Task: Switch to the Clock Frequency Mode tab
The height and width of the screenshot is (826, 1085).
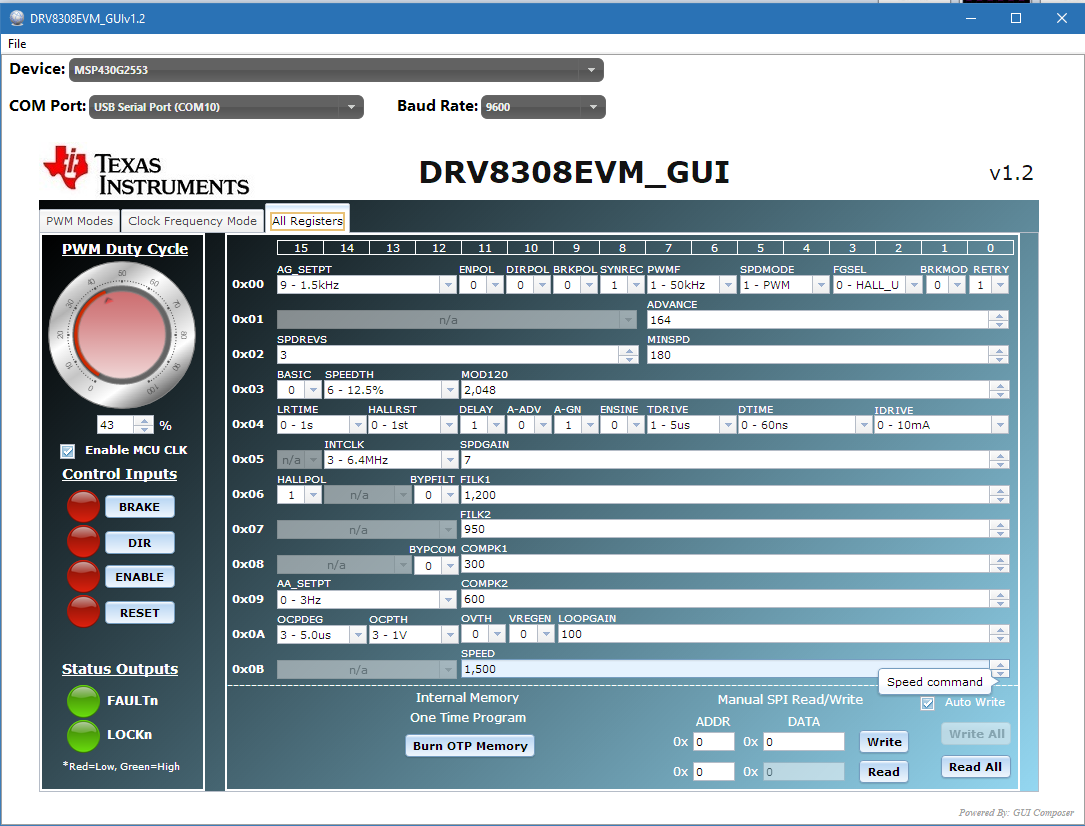Action: coord(192,221)
